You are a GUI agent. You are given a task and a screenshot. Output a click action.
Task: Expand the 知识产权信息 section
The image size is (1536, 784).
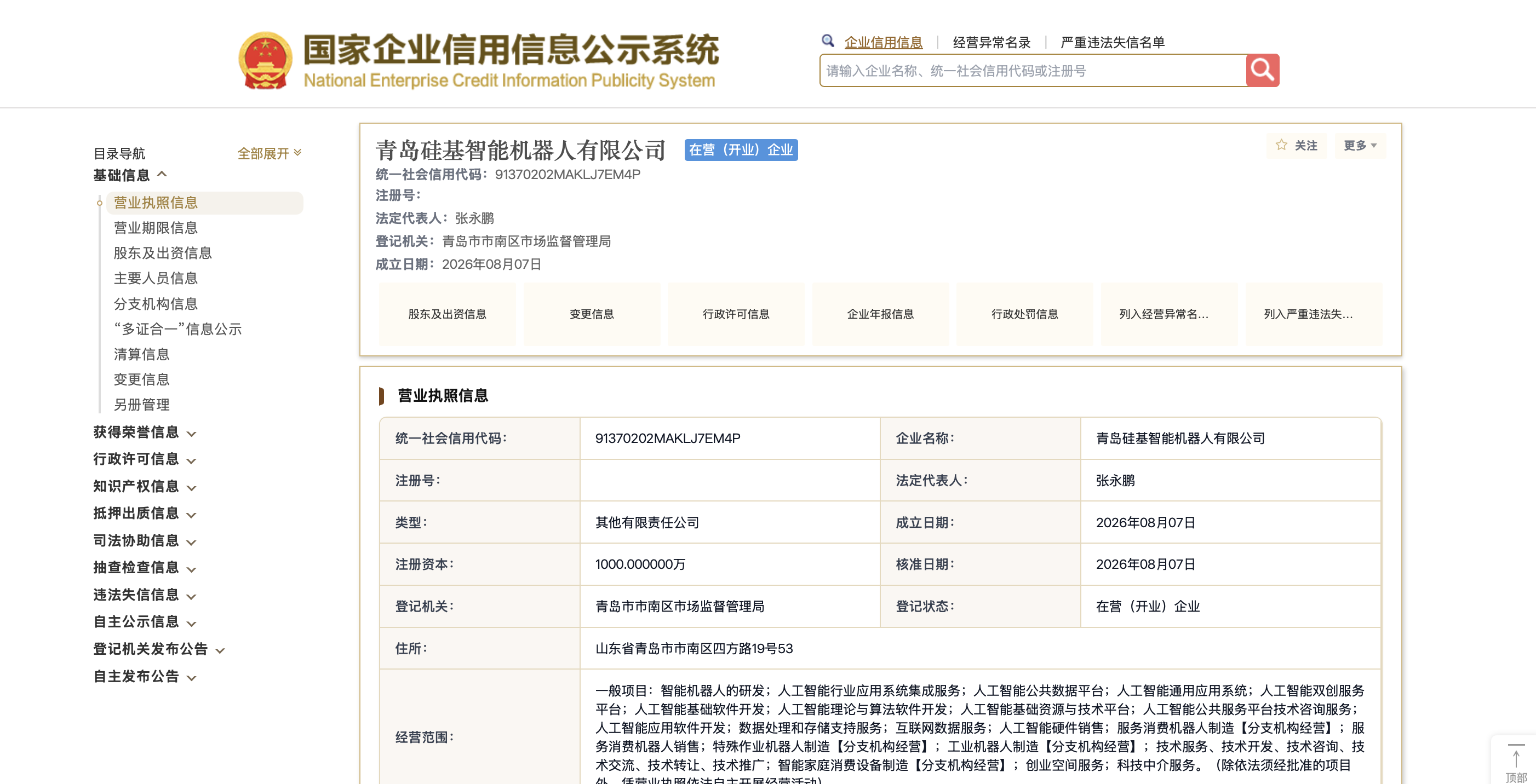(x=144, y=487)
